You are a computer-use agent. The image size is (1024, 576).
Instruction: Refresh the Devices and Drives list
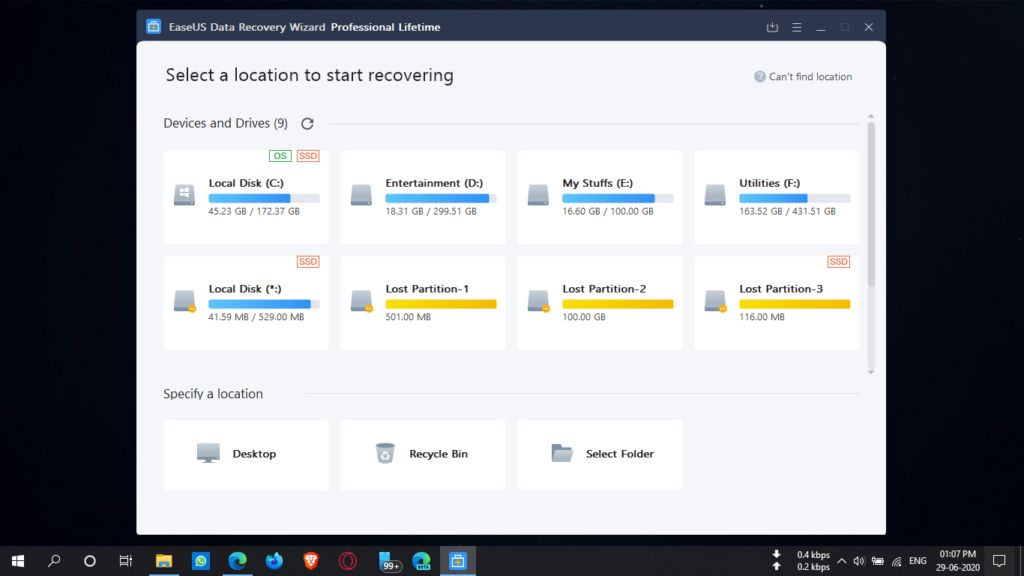(x=307, y=123)
